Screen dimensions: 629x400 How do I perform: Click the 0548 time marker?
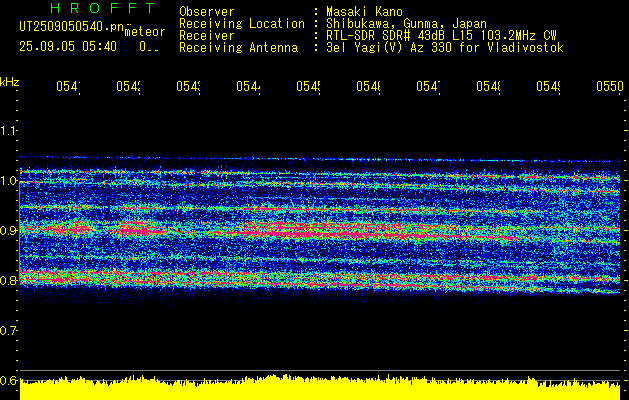tap(488, 86)
